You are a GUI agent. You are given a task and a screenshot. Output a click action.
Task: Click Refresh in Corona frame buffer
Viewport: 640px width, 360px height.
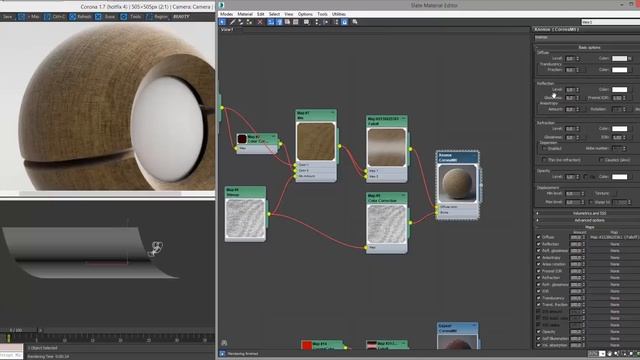click(x=80, y=17)
